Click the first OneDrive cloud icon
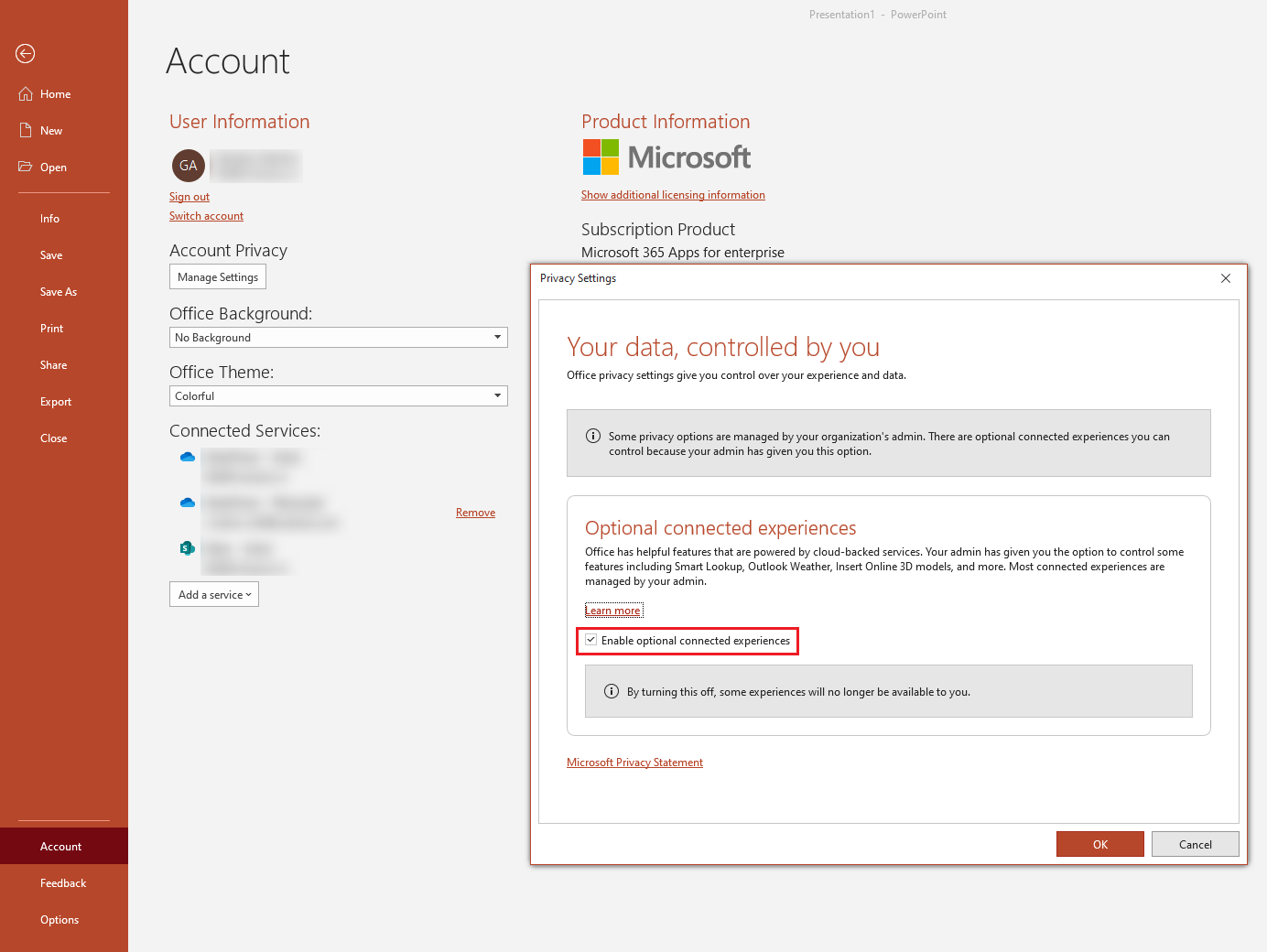The width and height of the screenshot is (1267, 952). (188, 457)
